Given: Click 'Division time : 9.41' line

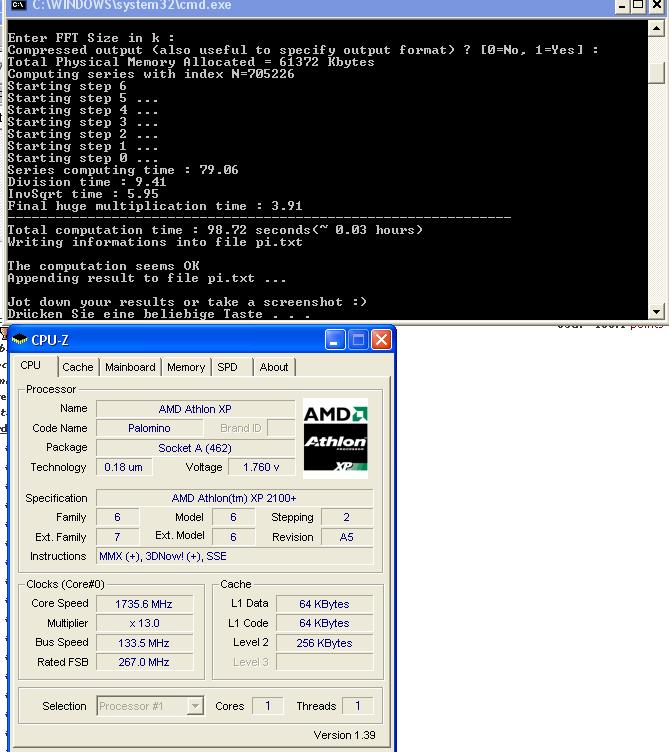Looking at the screenshot, I should [x=87, y=182].
